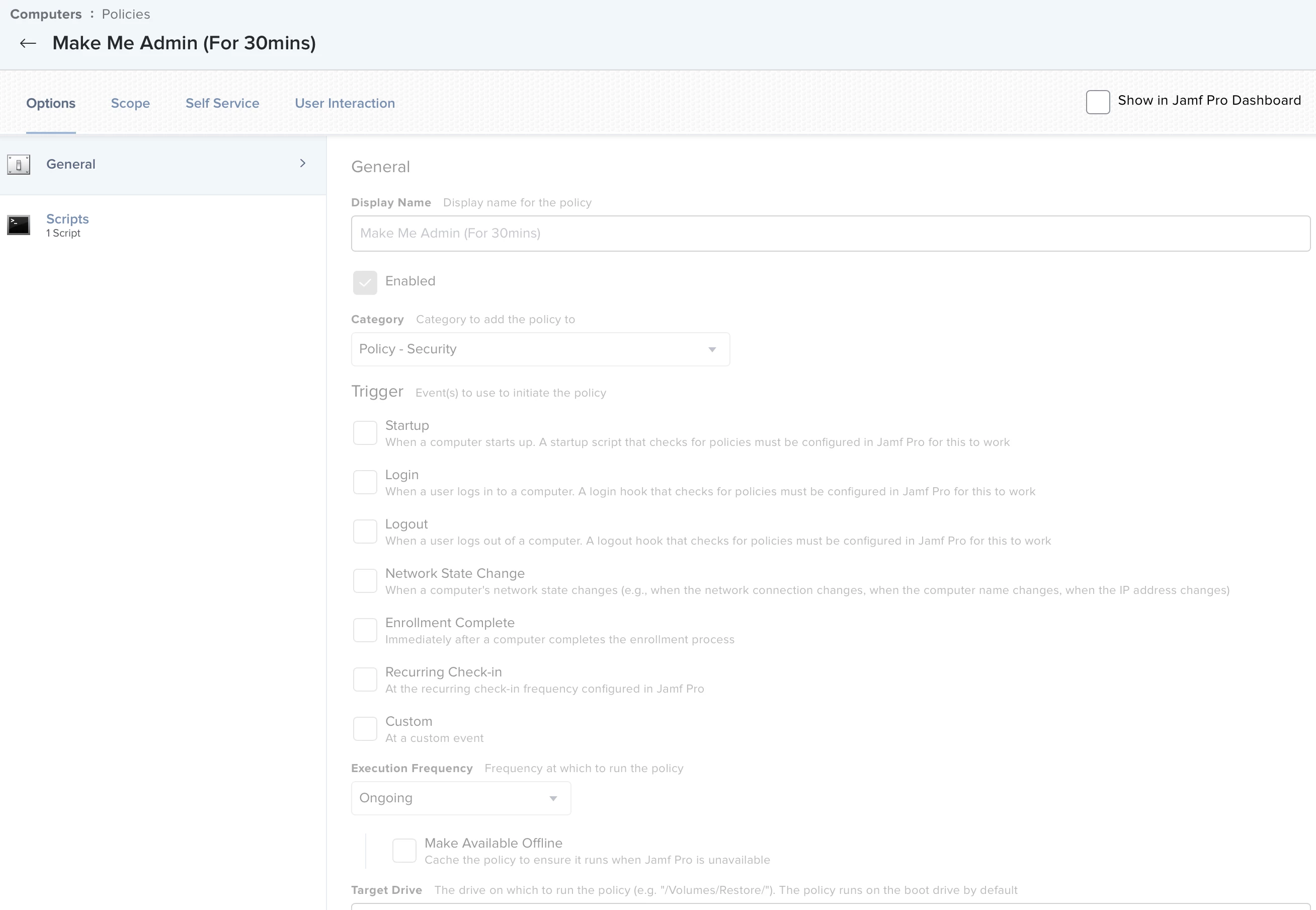Click the Scripts terminal icon
This screenshot has height=910, width=1316.
18,225
